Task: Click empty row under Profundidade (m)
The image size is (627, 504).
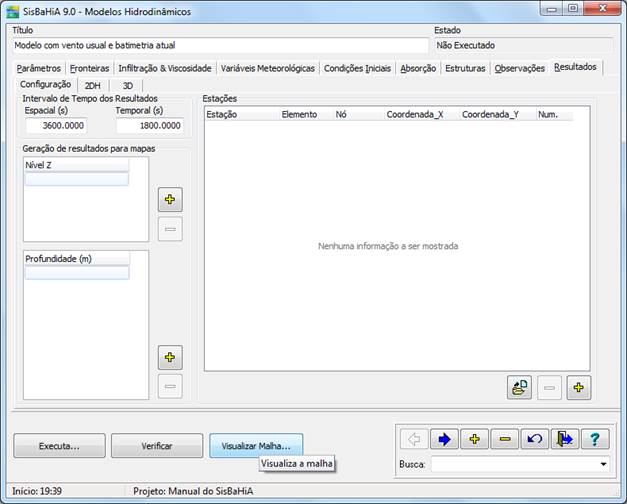Action: pyautogui.click(x=77, y=272)
